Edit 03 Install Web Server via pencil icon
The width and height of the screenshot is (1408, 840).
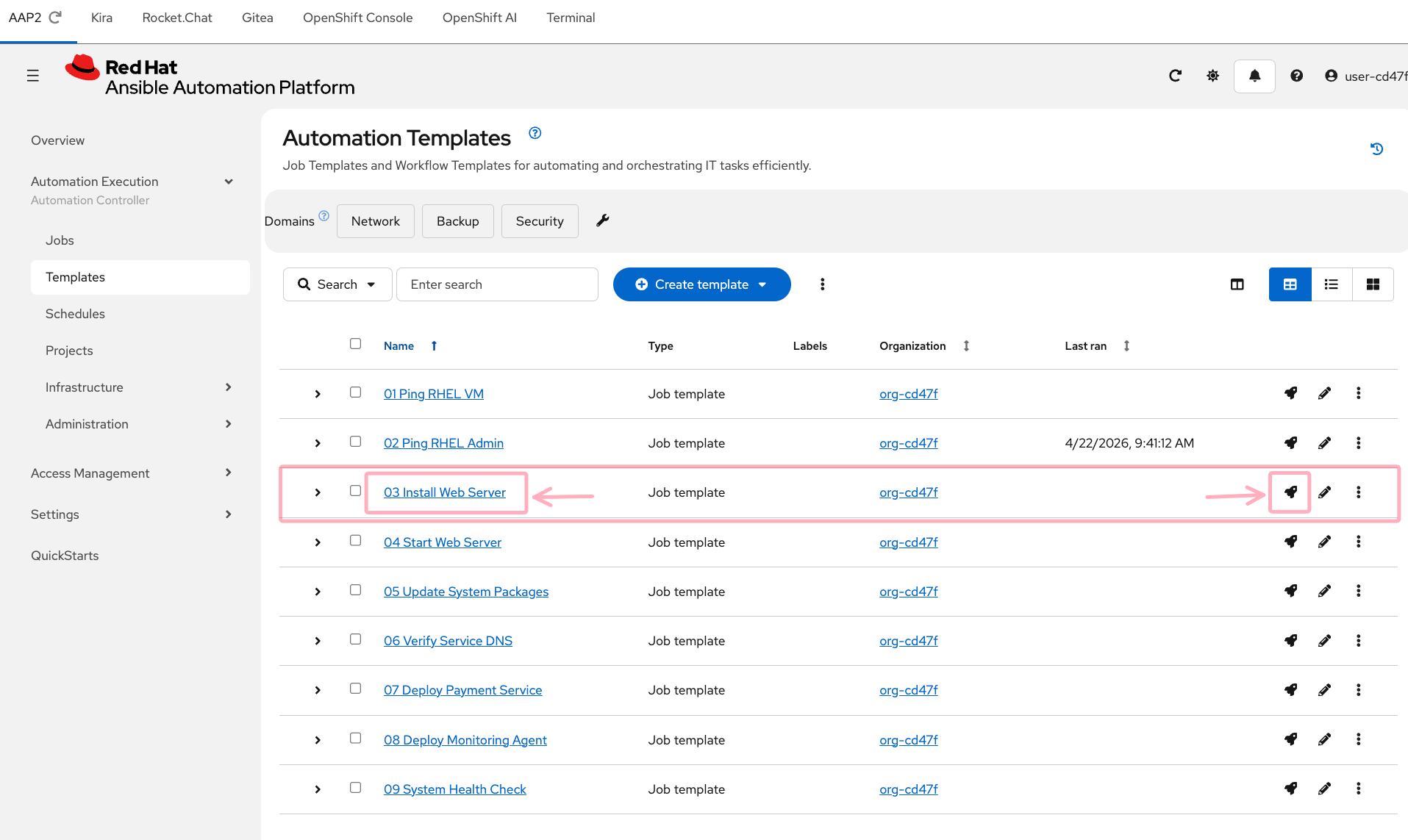point(1324,492)
